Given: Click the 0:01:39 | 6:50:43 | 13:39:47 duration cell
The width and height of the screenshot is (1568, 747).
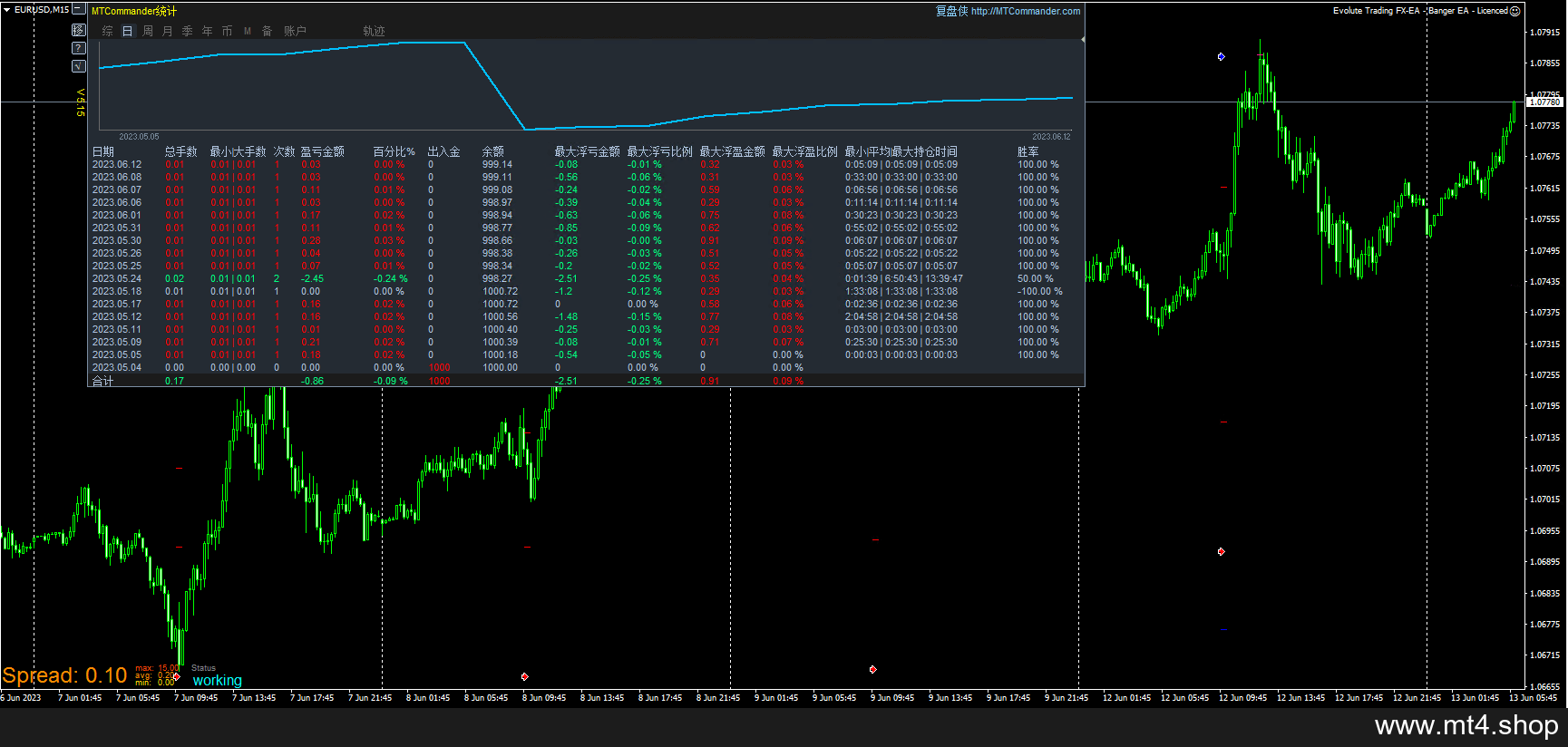Looking at the screenshot, I should click(x=904, y=279).
